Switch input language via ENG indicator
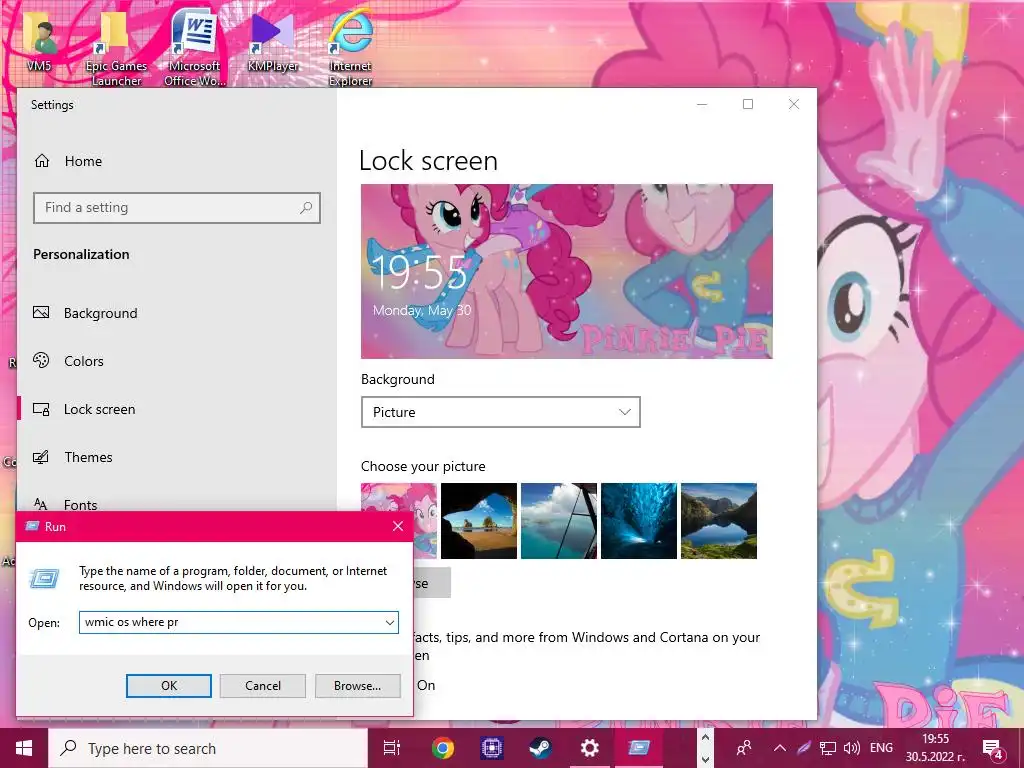1024x768 pixels. pyautogui.click(x=882, y=748)
